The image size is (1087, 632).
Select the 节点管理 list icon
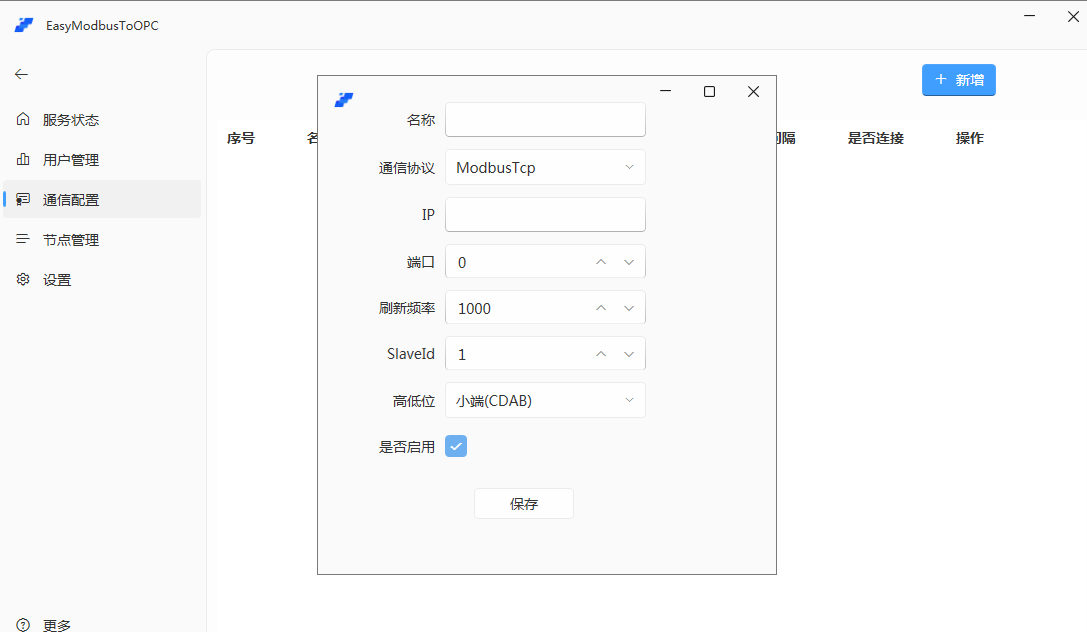point(22,239)
